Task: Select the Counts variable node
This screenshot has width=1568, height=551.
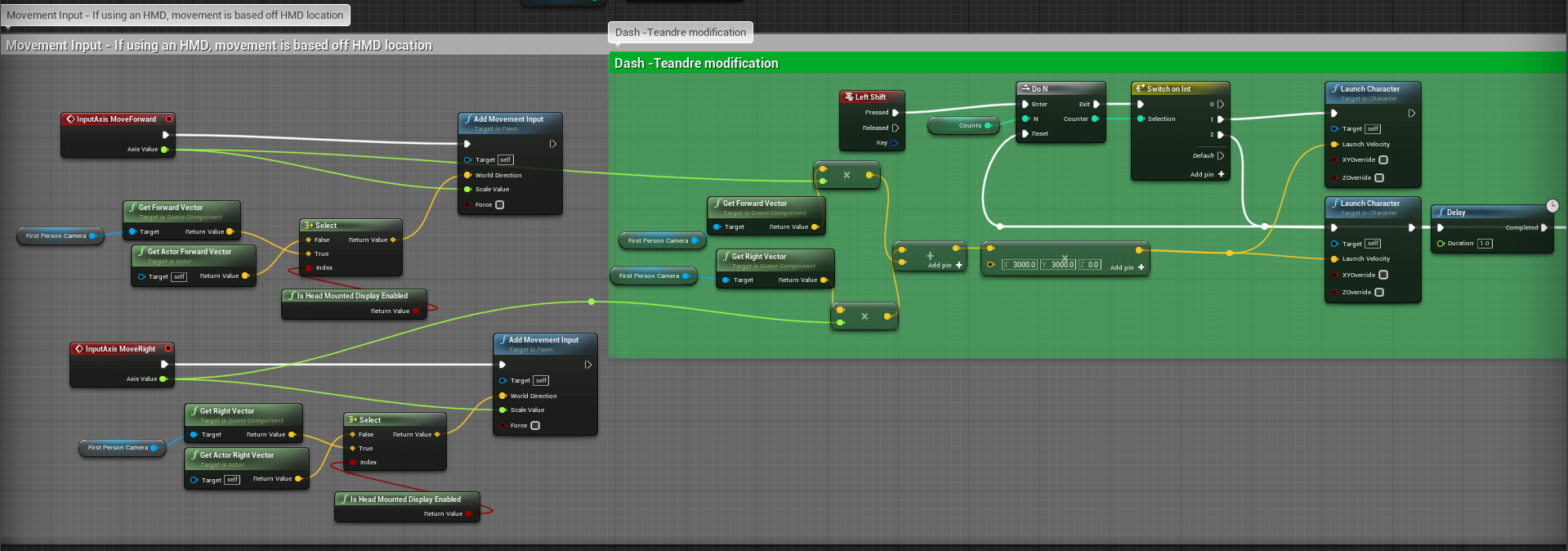Action: click(x=963, y=126)
